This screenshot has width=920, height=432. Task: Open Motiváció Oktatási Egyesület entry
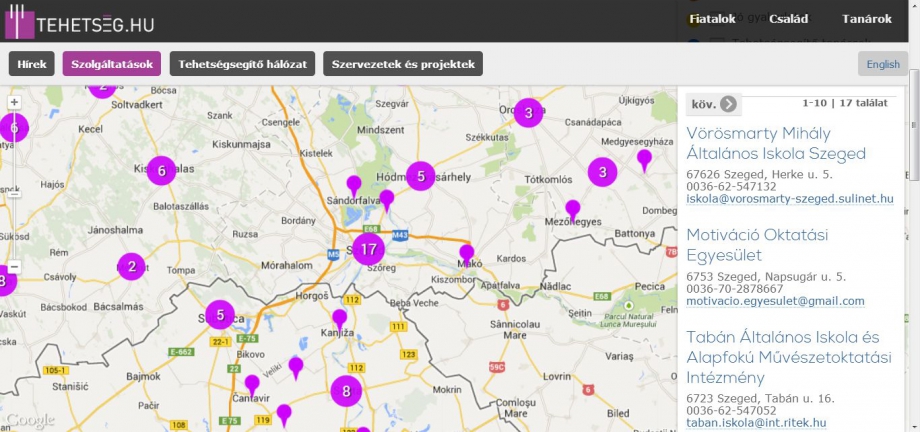(x=757, y=245)
